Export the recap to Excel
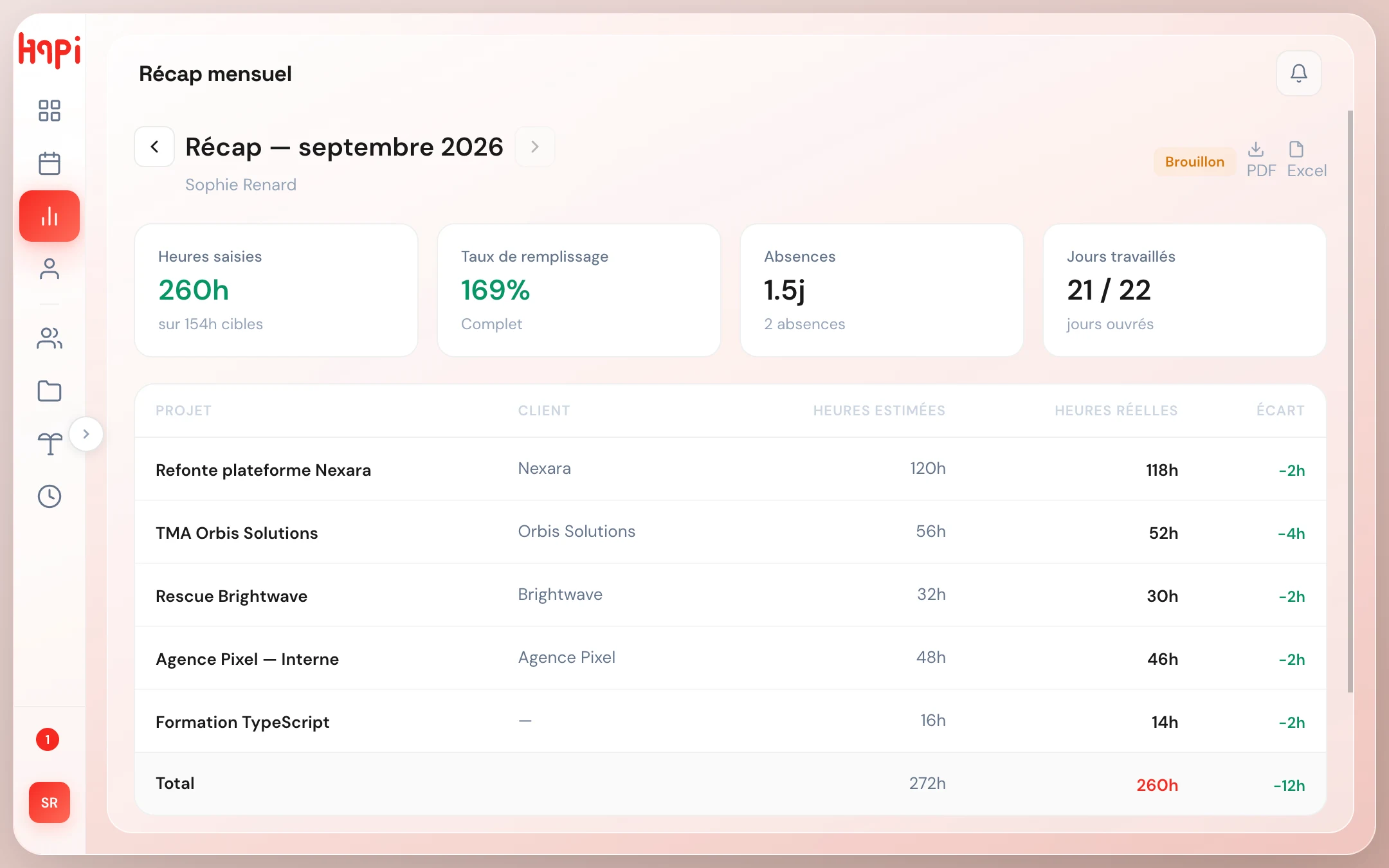 [x=1307, y=159]
